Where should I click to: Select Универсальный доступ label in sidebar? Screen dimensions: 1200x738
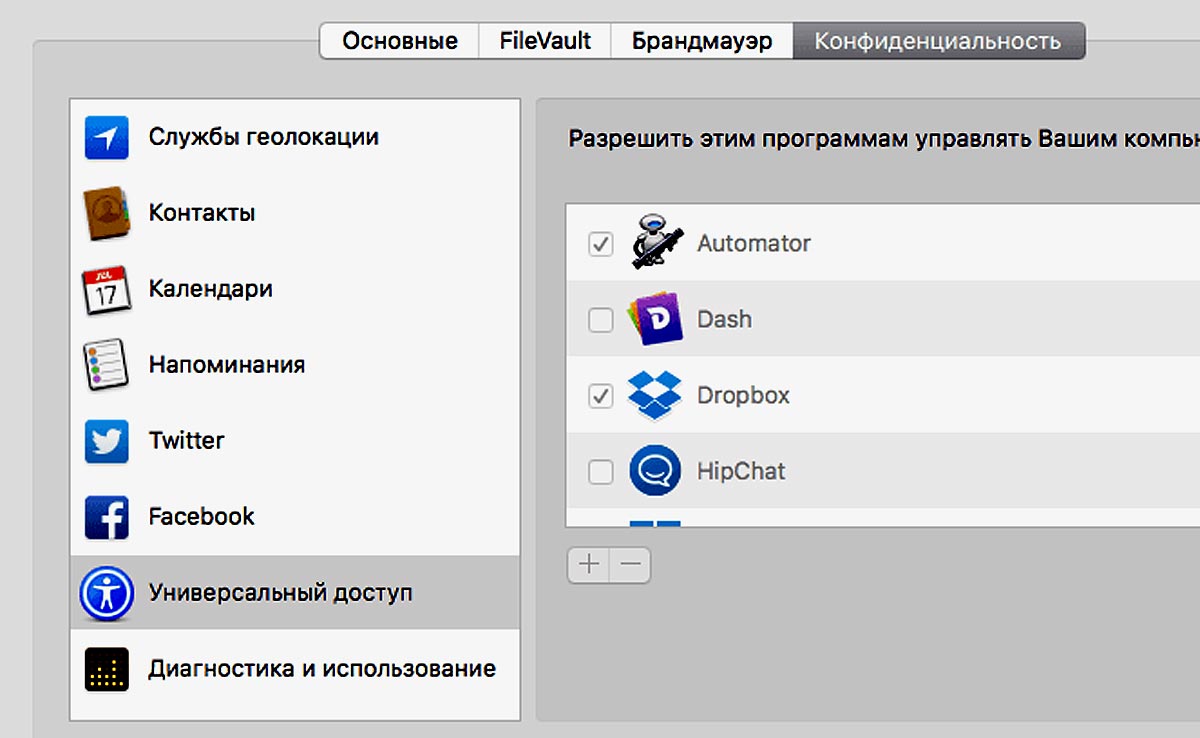coord(281,593)
